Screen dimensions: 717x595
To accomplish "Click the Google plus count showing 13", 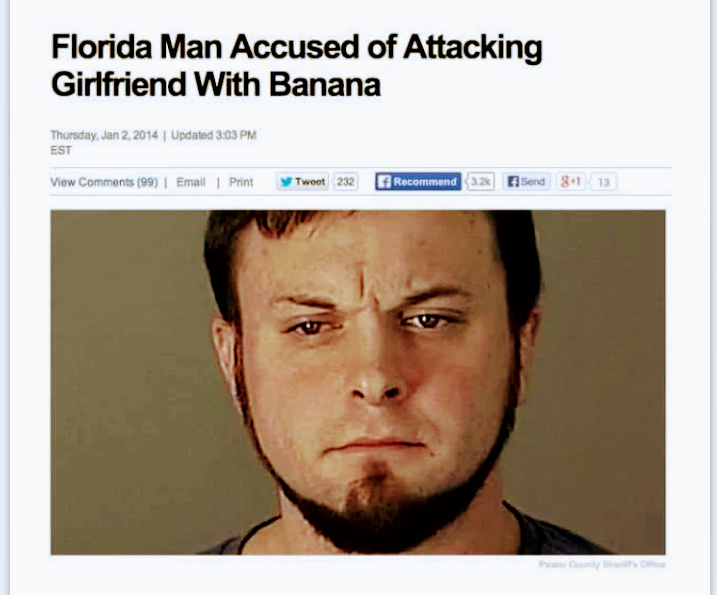I will pyautogui.click(x=604, y=182).
